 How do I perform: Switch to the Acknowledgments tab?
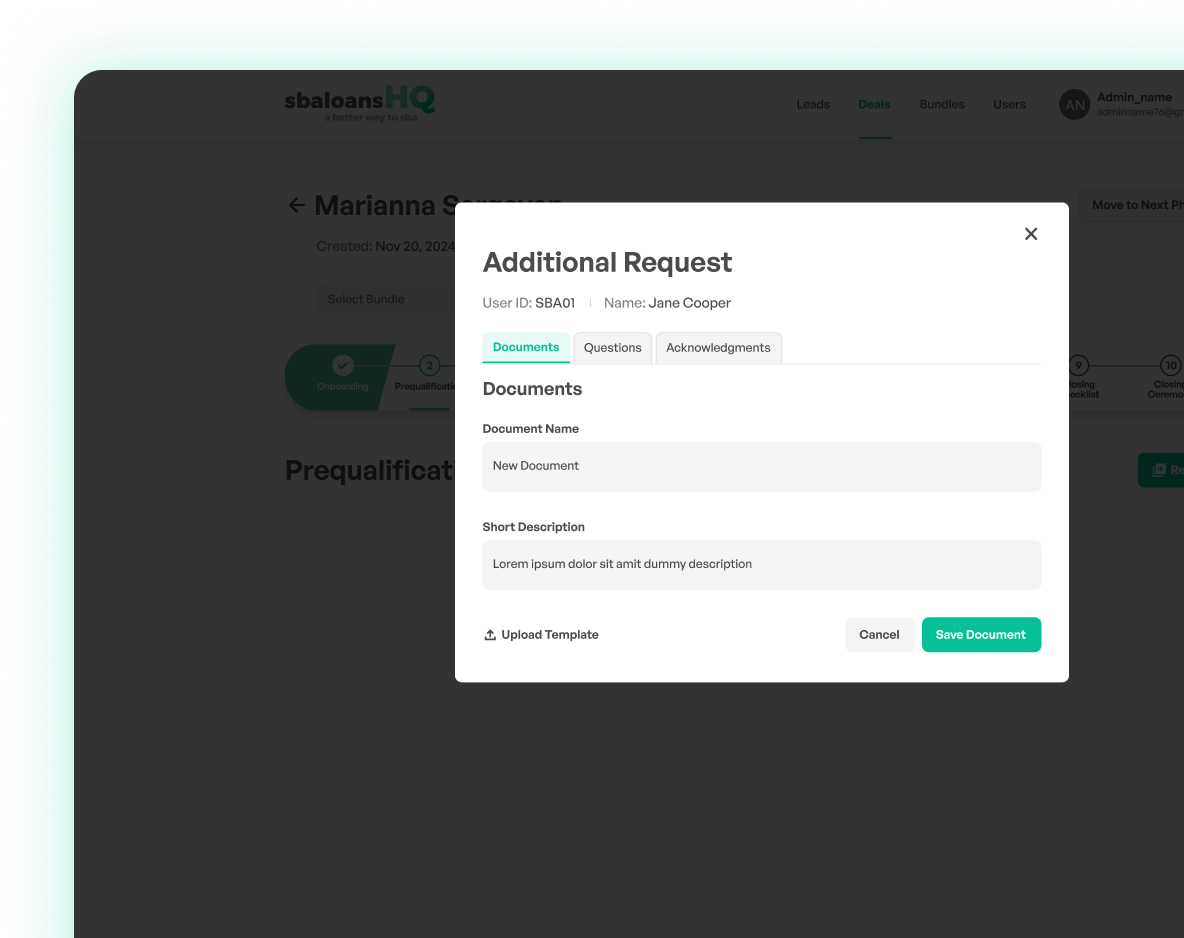point(718,347)
